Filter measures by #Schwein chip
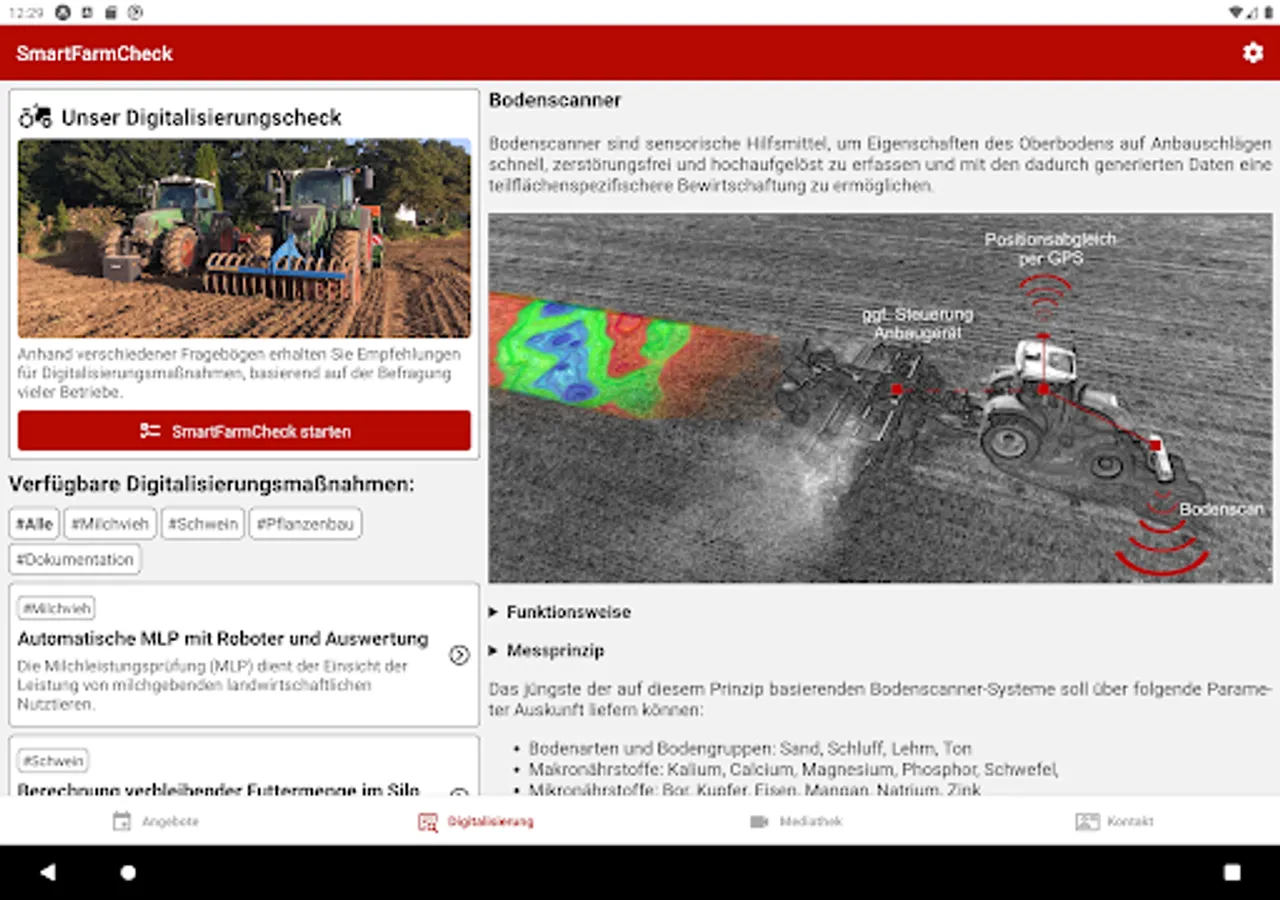 (203, 524)
